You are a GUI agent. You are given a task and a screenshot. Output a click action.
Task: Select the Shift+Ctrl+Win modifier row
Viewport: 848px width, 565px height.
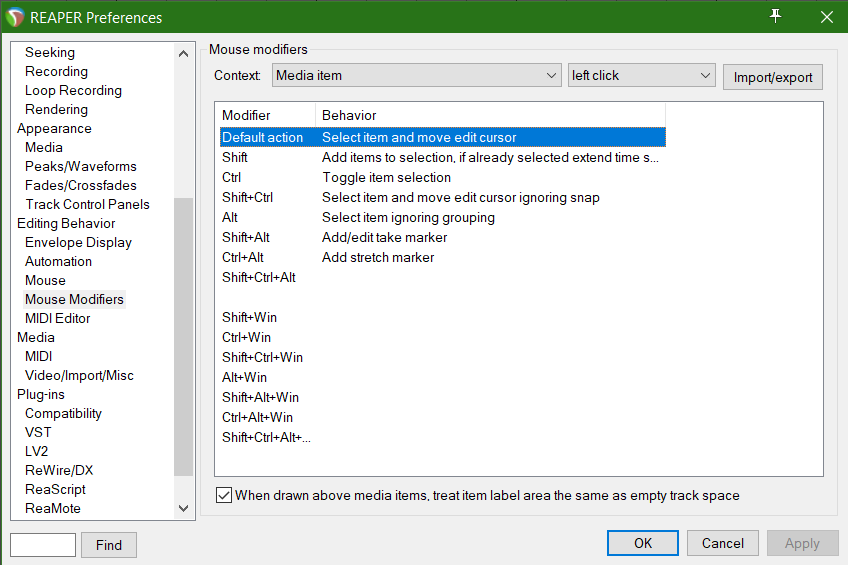(442, 357)
